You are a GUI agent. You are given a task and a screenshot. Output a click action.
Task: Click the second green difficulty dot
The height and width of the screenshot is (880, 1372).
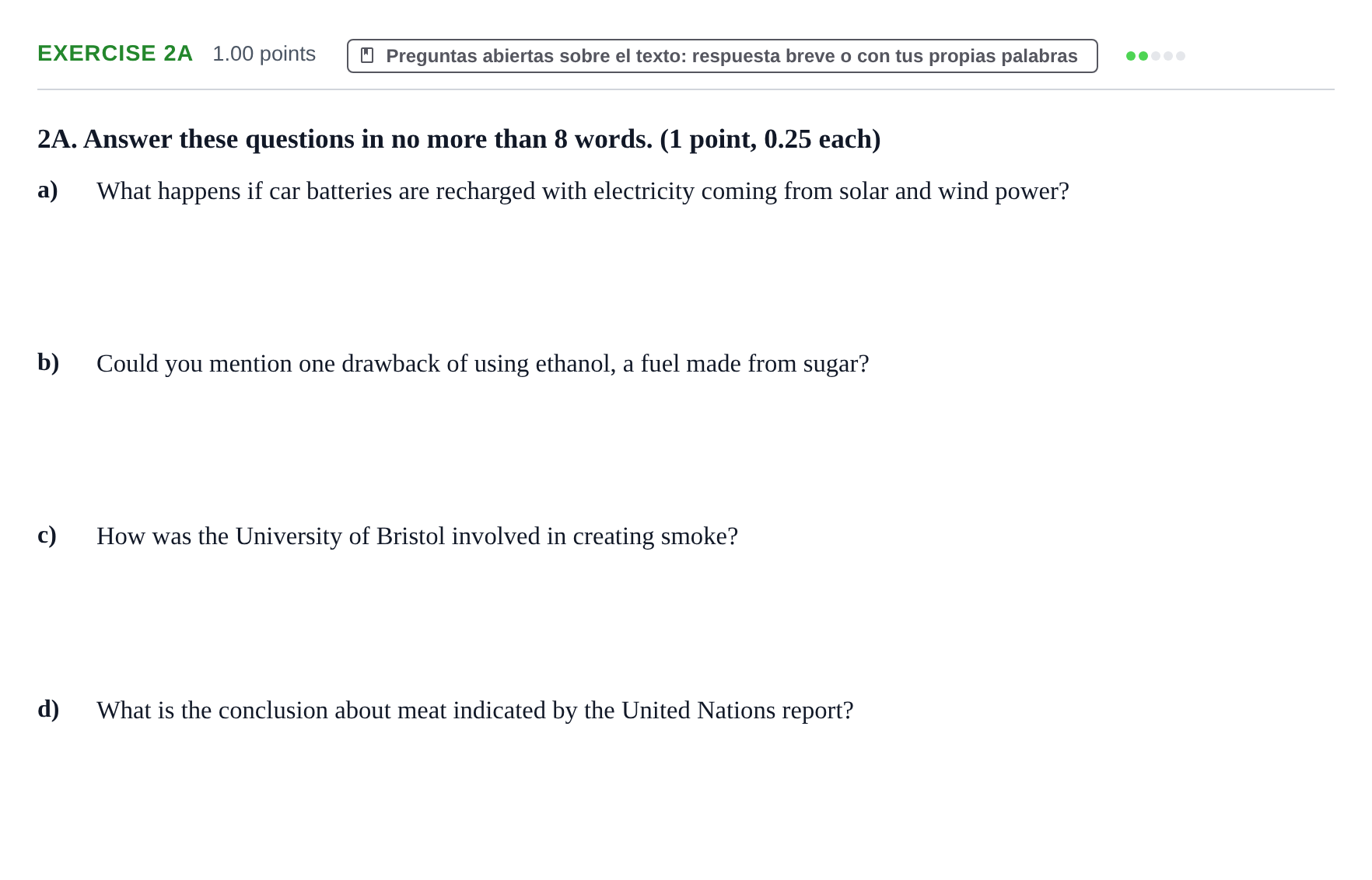click(x=1143, y=56)
